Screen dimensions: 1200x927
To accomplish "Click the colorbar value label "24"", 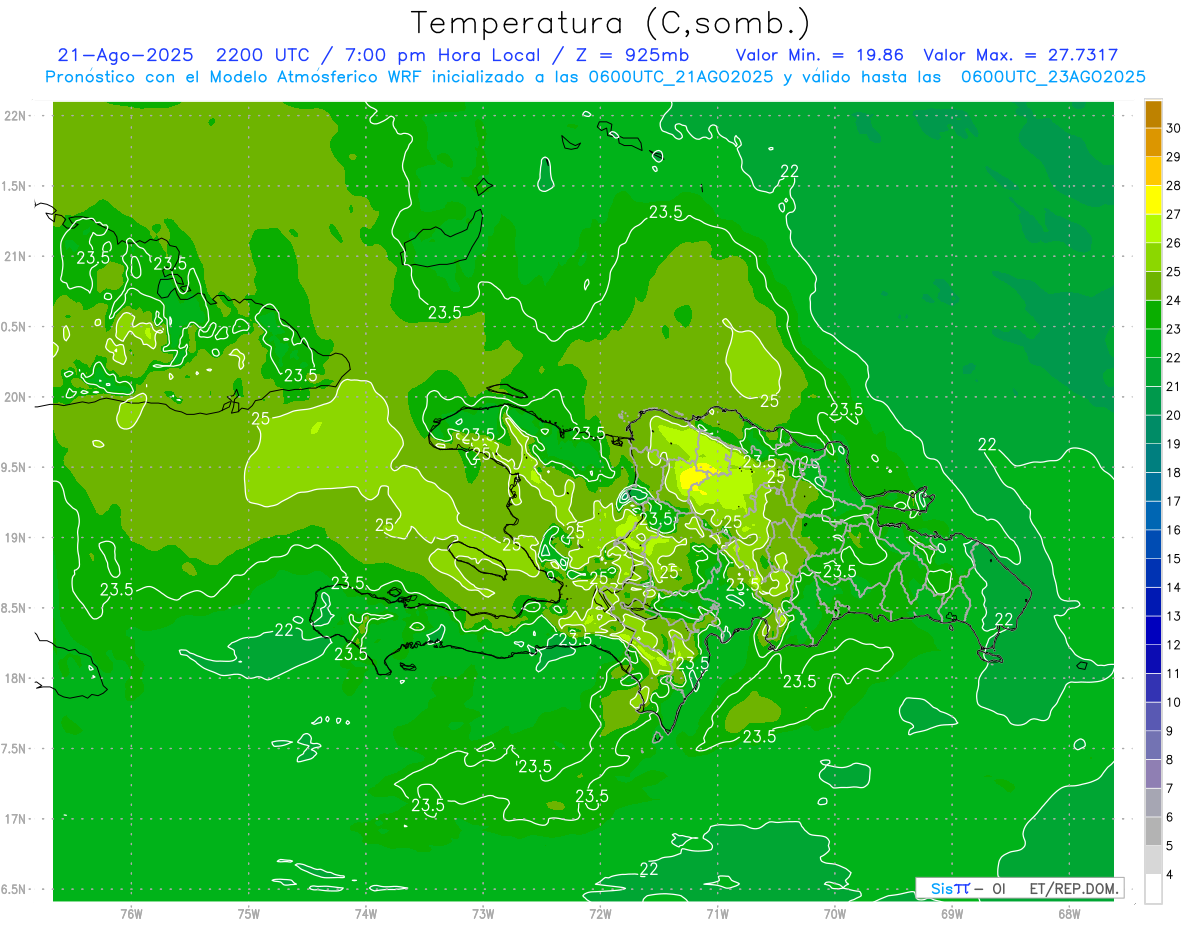I will [x=1174, y=300].
